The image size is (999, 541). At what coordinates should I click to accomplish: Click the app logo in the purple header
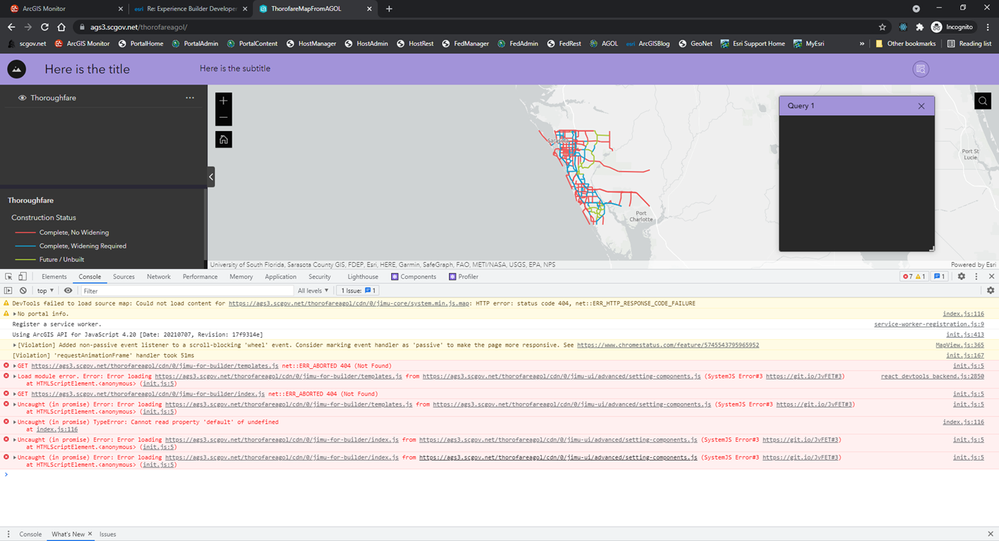pyautogui.click(x=17, y=69)
